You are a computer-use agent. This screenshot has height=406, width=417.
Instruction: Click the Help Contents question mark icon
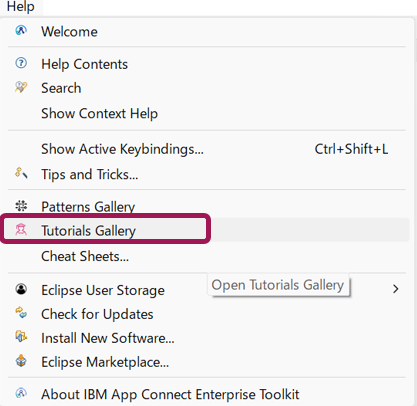coord(21,63)
